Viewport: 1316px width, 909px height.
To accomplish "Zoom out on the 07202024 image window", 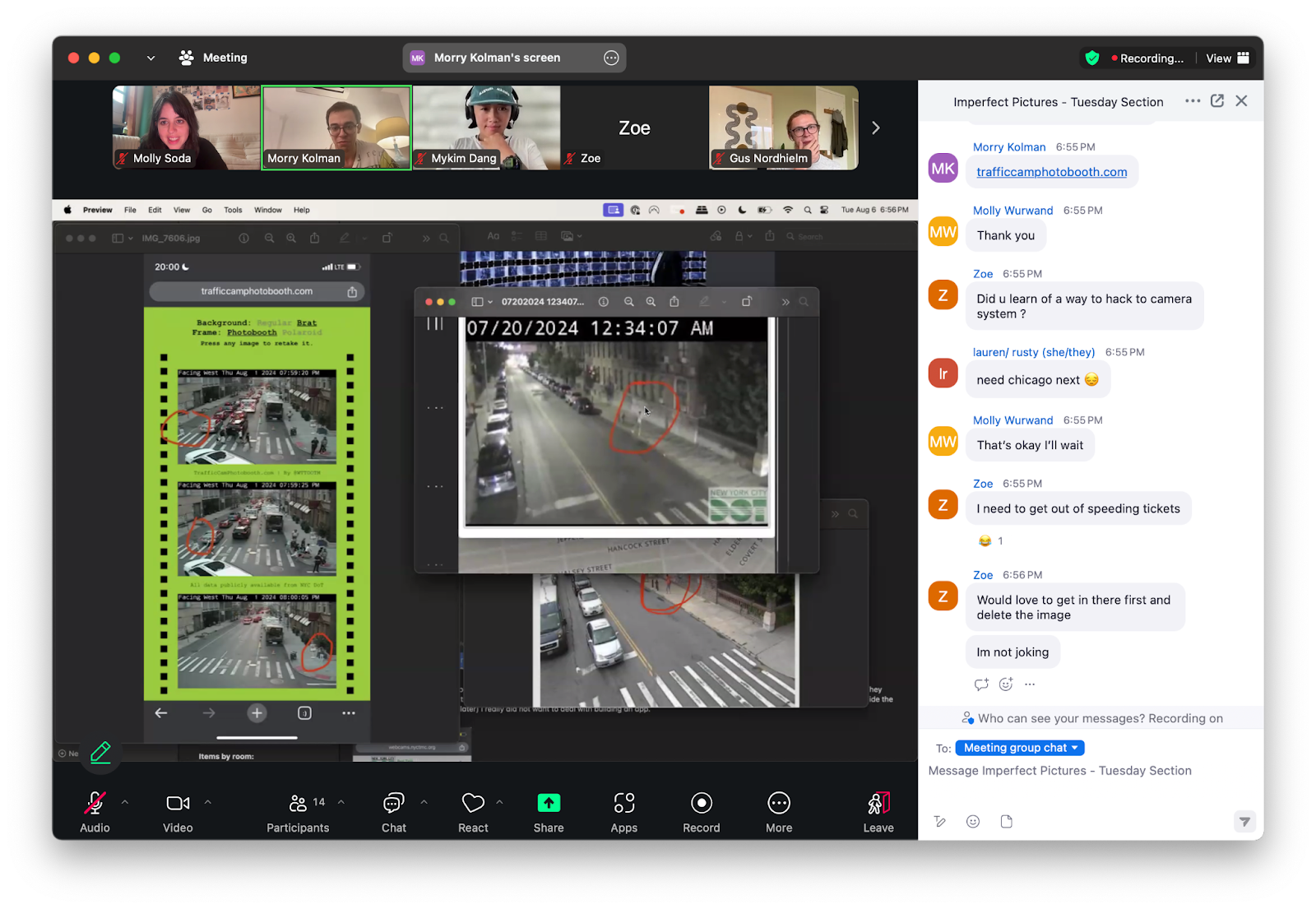I will pos(628,302).
